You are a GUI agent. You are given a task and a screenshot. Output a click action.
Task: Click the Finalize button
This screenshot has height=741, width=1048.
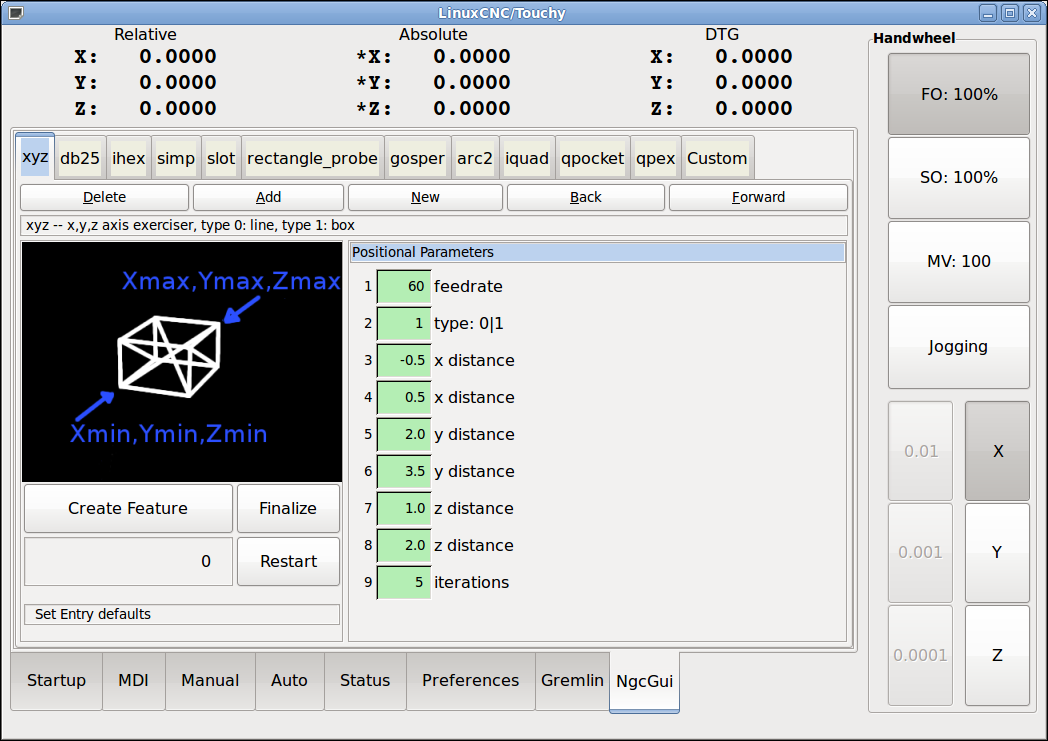pyautogui.click(x=288, y=508)
